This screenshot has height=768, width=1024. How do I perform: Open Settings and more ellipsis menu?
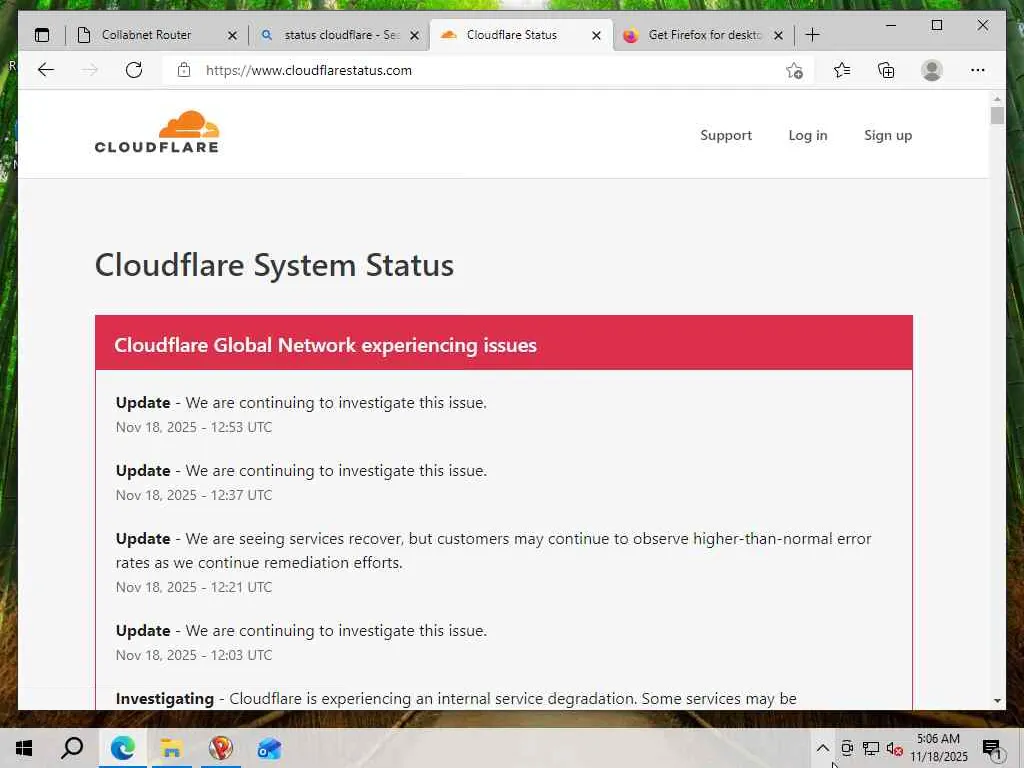coord(978,71)
